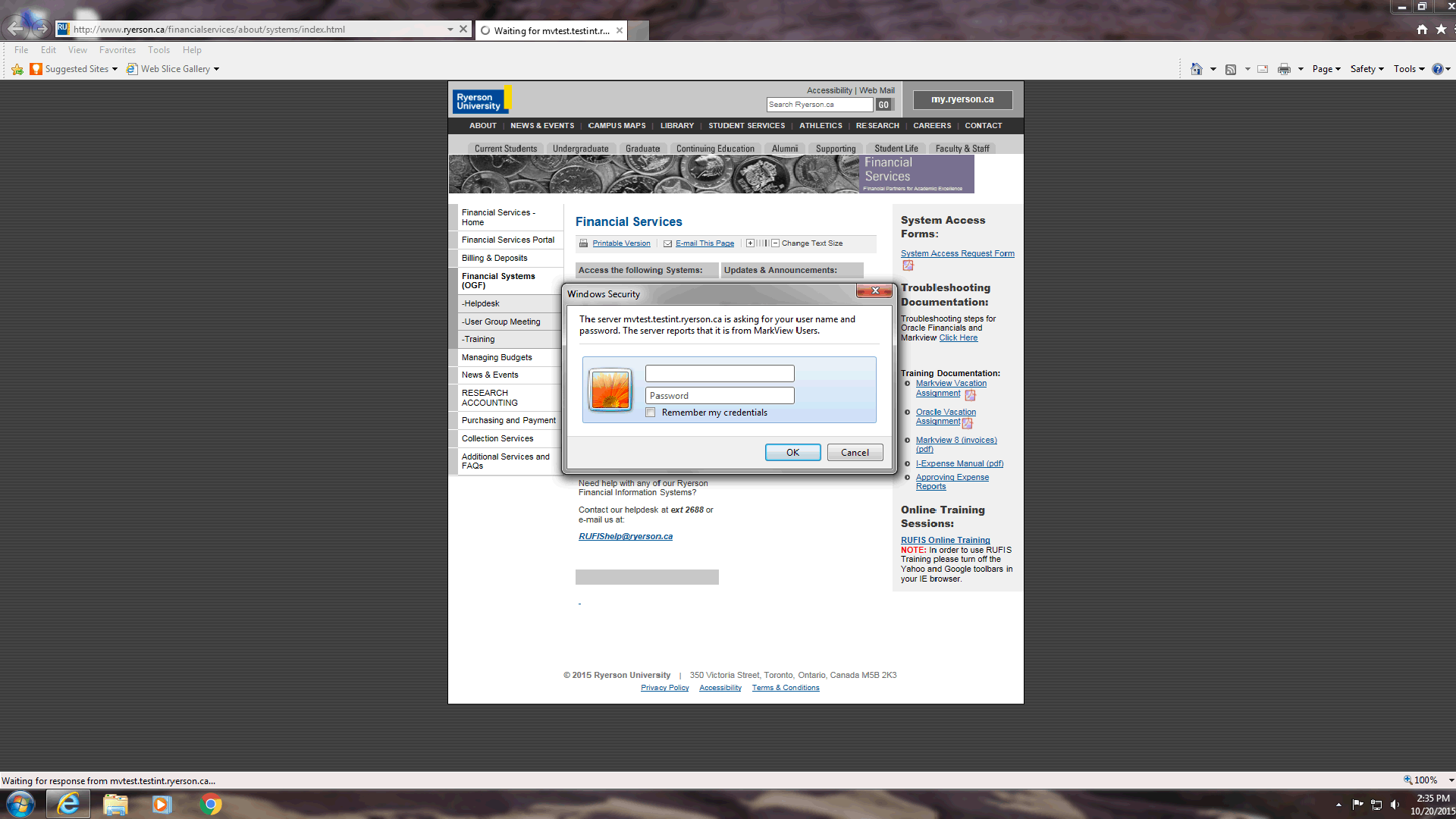This screenshot has height=819, width=1456.
Task: Click Cancel in Windows Security dialog
Action: 855,453
